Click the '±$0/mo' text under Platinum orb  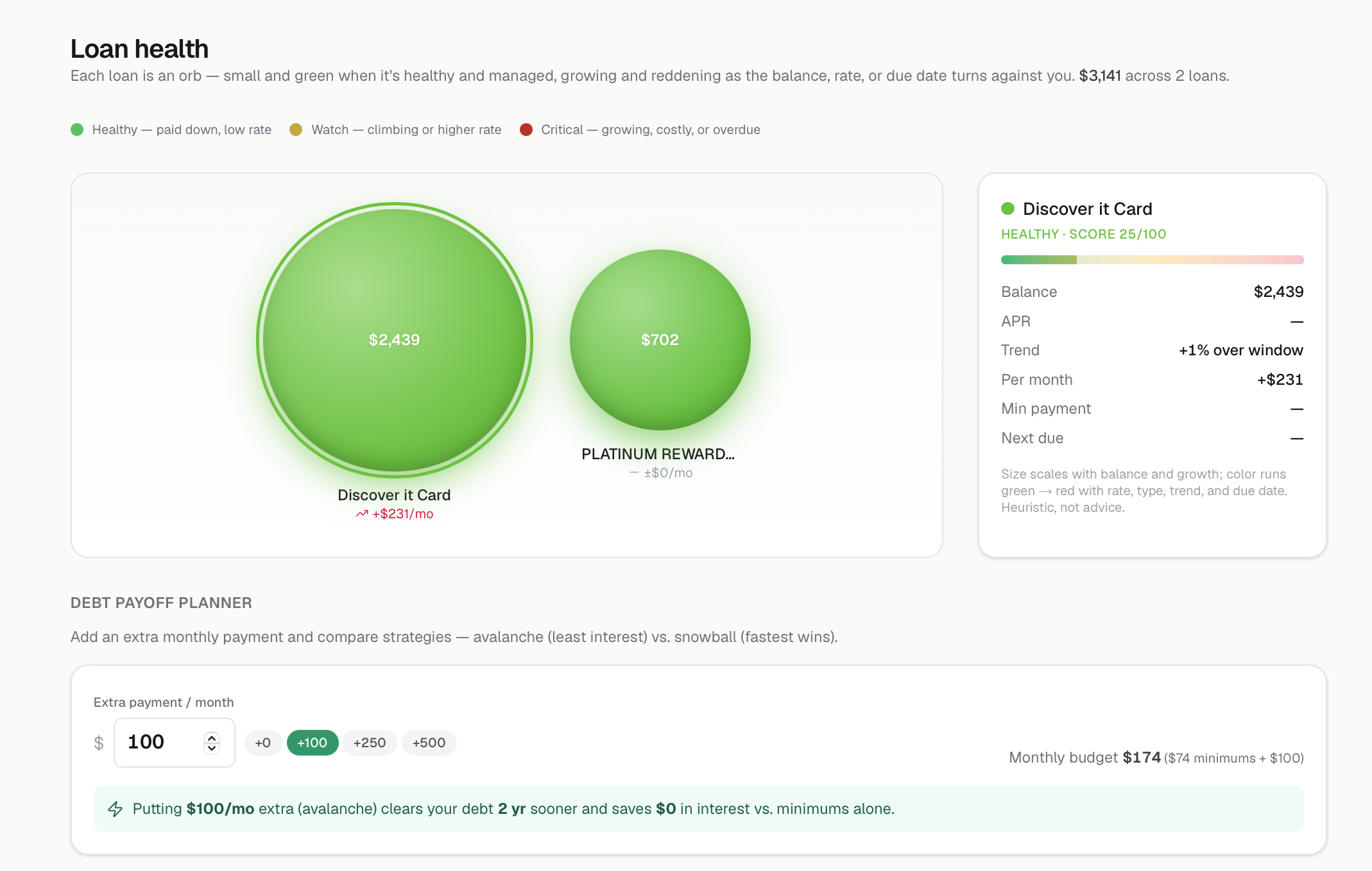click(668, 473)
